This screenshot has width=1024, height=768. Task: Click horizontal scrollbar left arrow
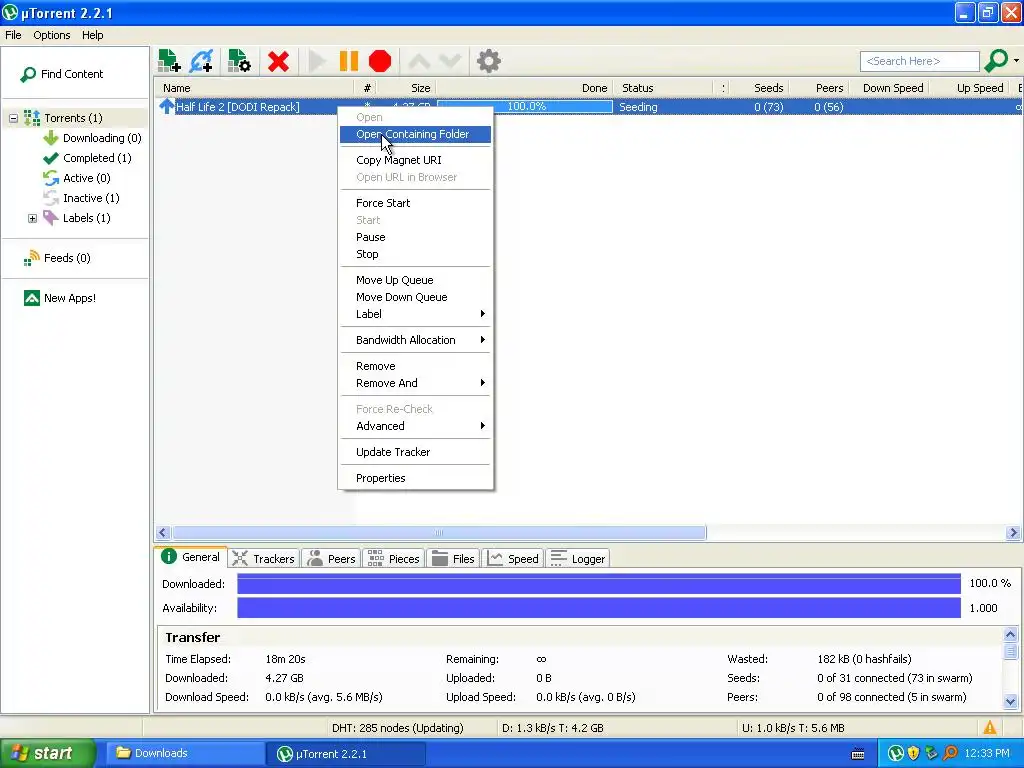(163, 533)
